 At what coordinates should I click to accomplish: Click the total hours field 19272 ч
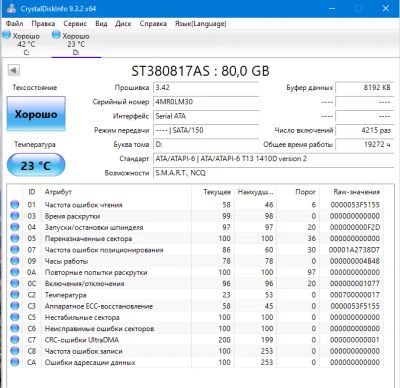pyautogui.click(x=364, y=145)
